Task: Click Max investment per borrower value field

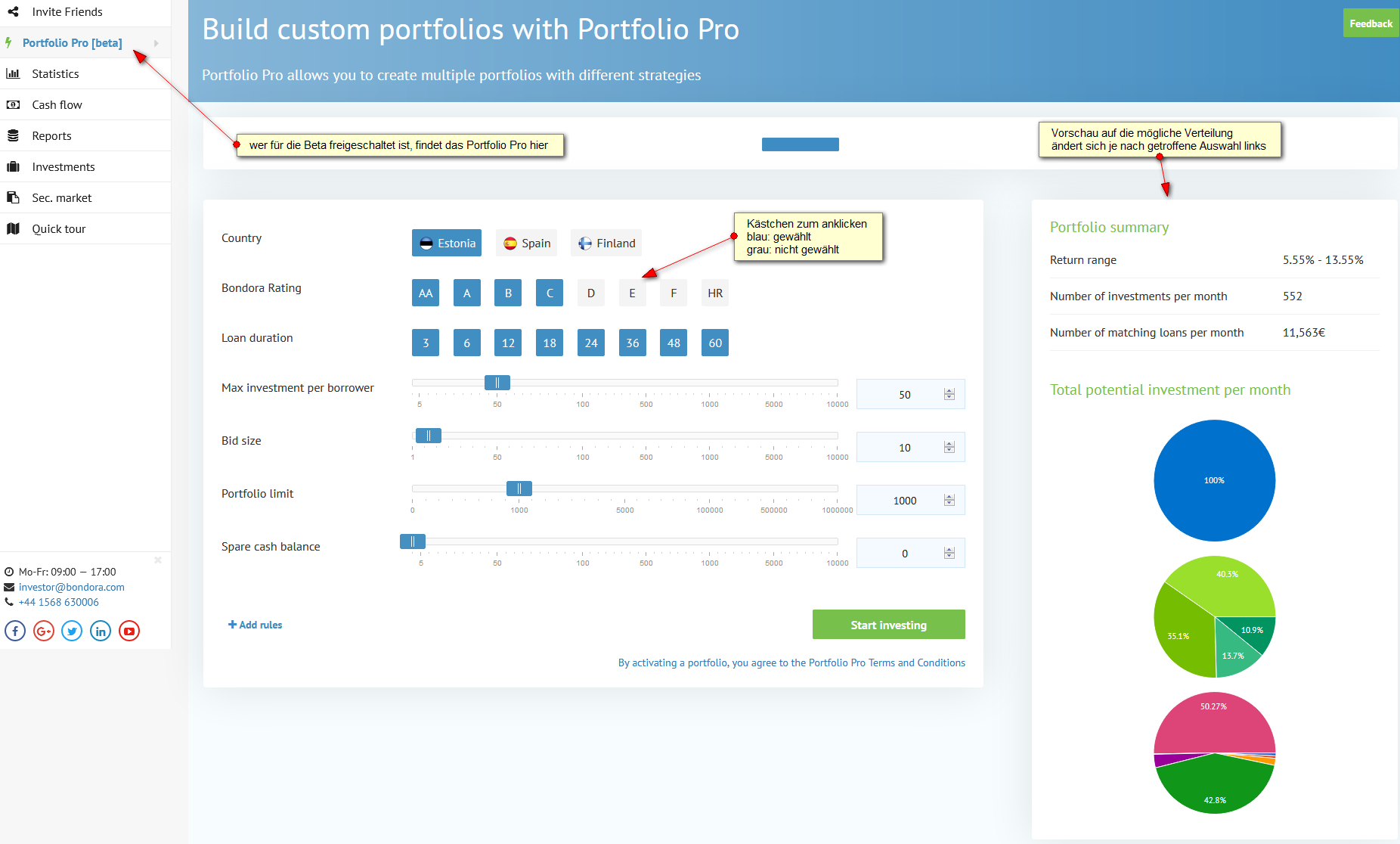Action: click(x=910, y=394)
